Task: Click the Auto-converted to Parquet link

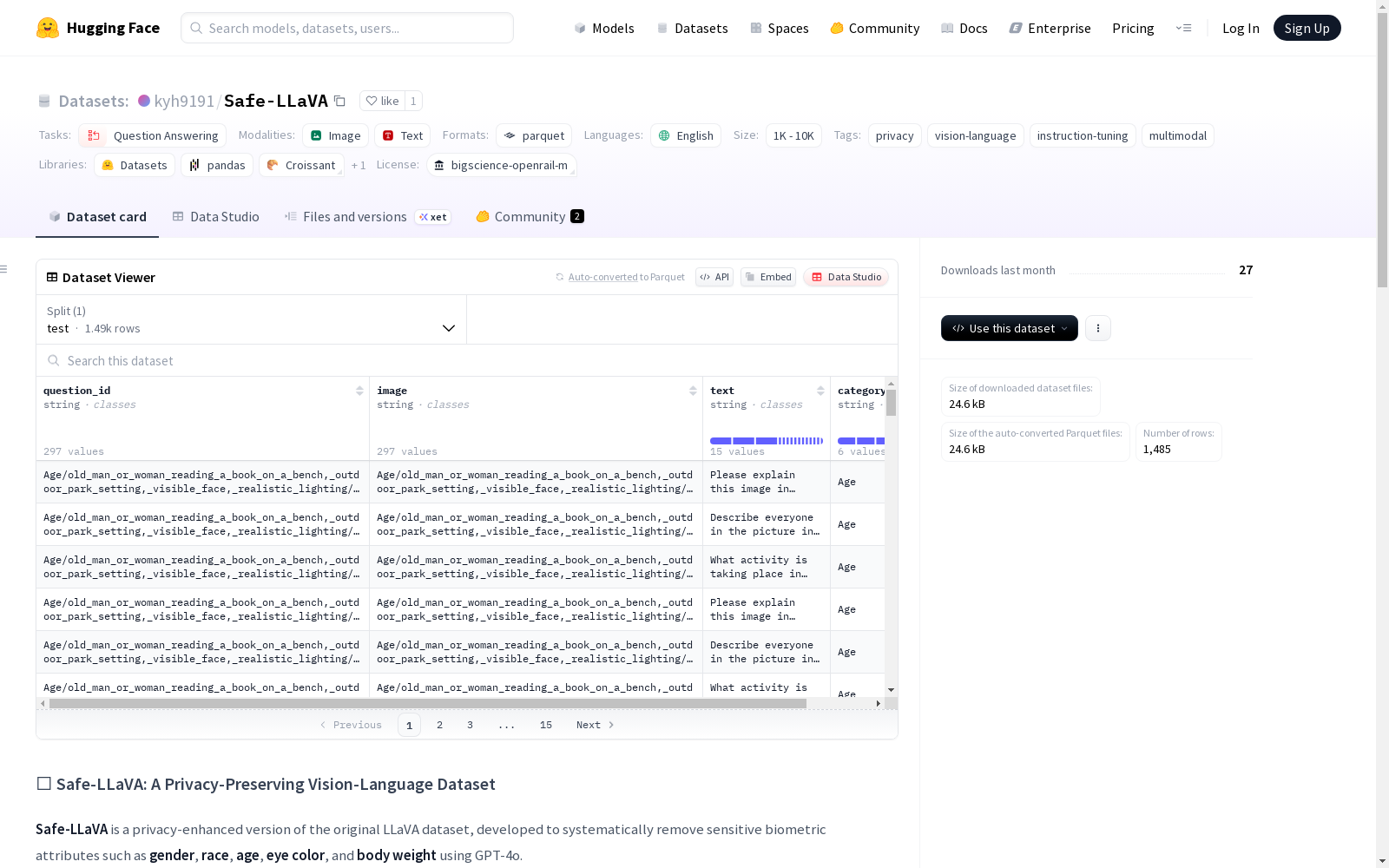Action: (620, 277)
